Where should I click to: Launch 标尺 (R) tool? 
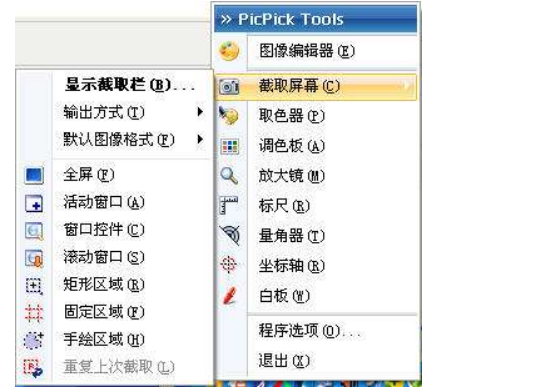click(316, 206)
